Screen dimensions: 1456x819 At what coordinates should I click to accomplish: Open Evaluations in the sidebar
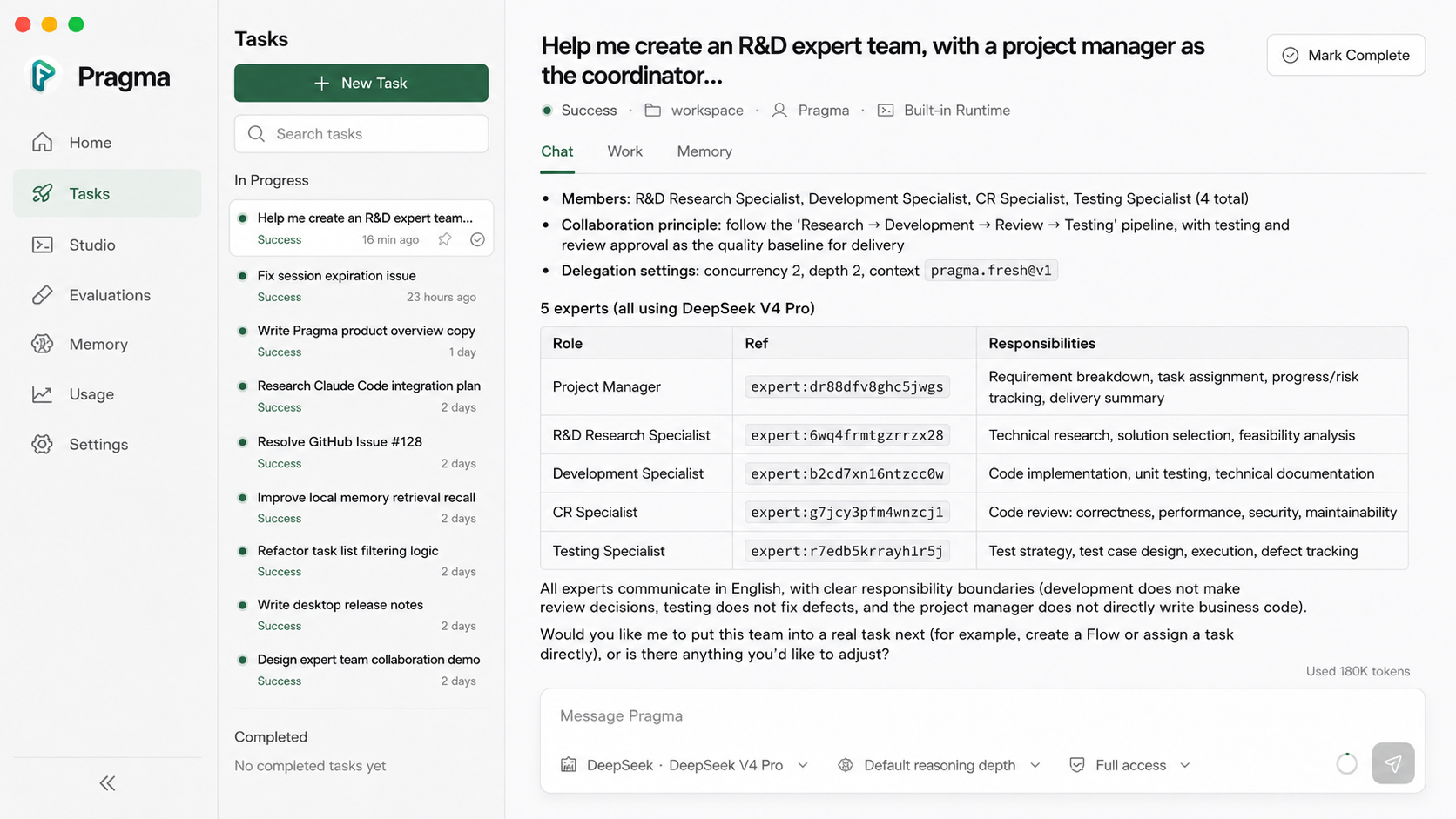pyautogui.click(x=107, y=295)
